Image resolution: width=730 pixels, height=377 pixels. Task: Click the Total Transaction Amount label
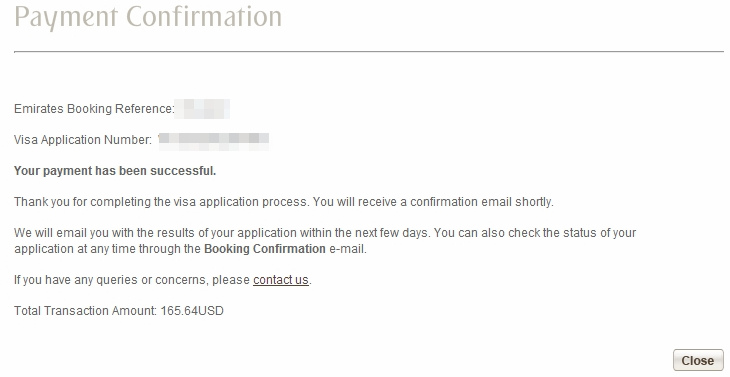85,310
